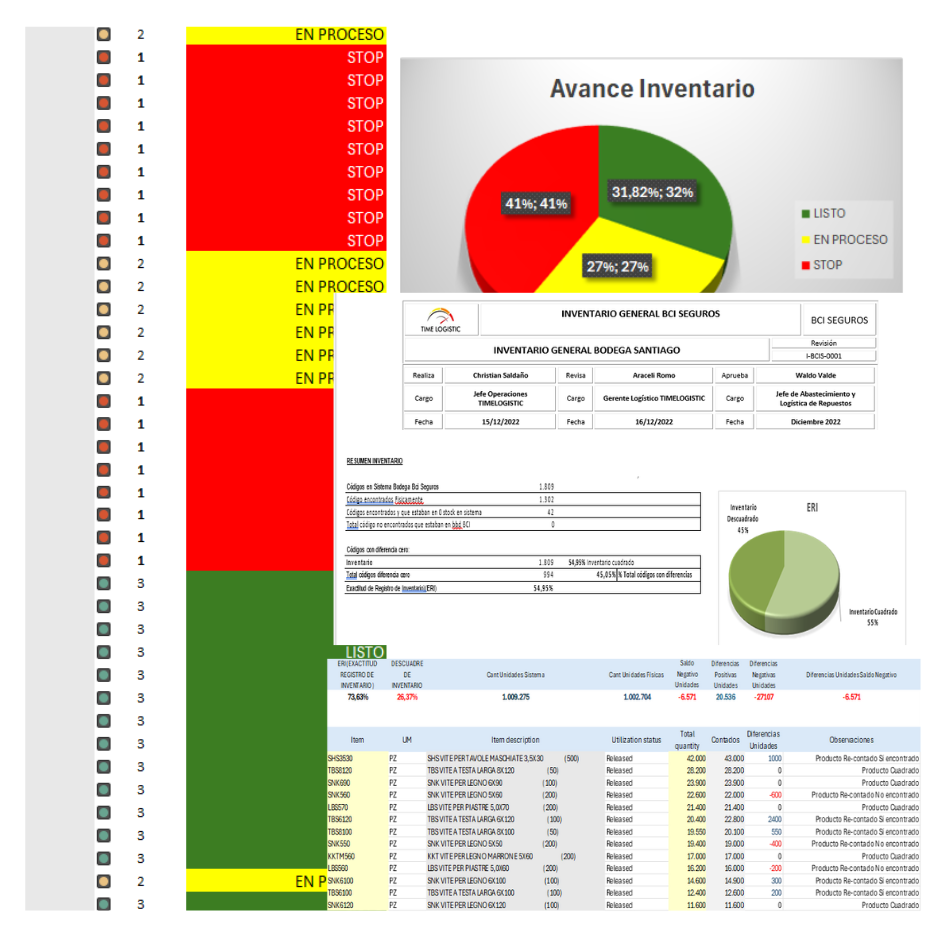Click the first red status icon below the top row
This screenshot has width=938, height=938.
tap(103, 57)
